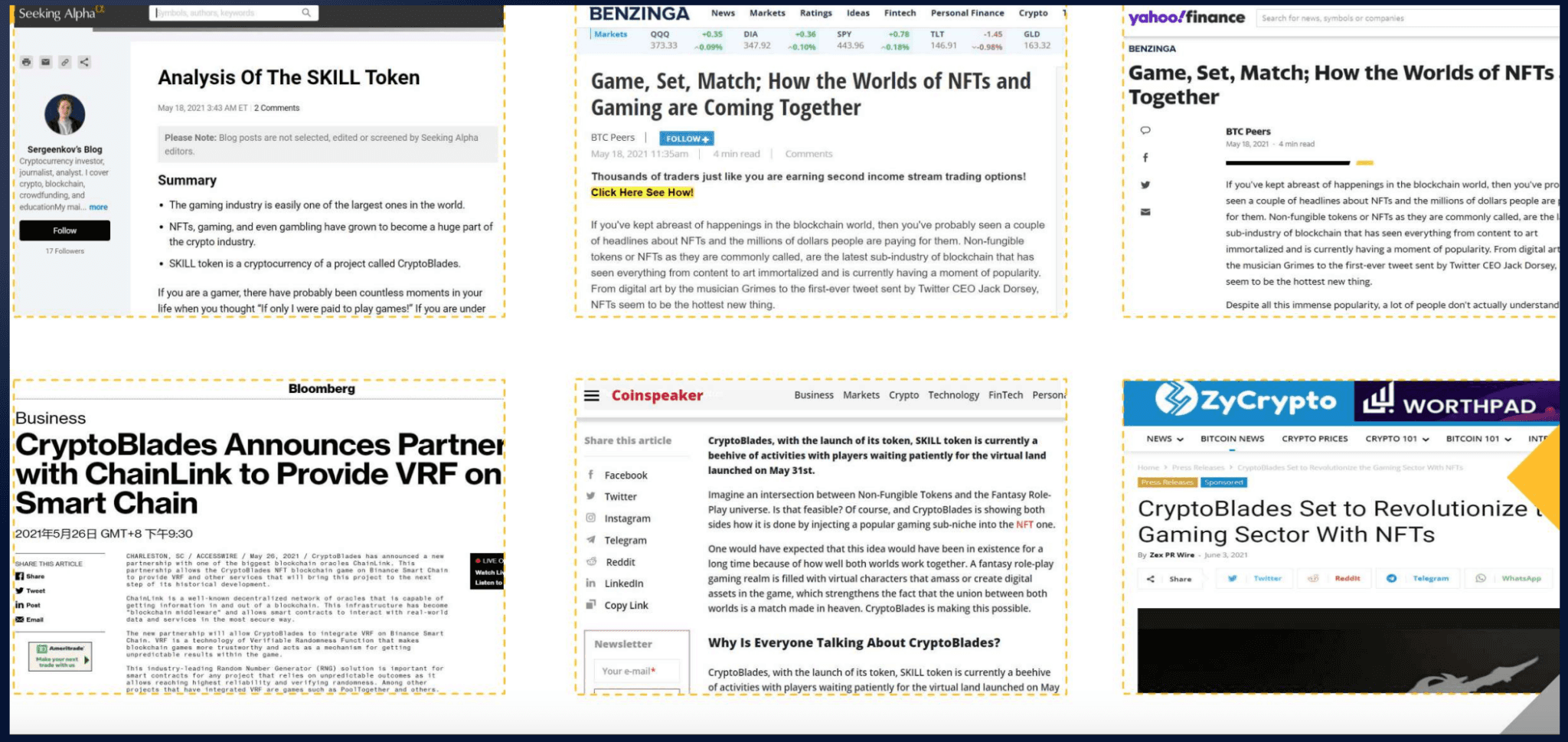Share Bloomberg article via Facebook Share icon
The width and height of the screenshot is (1568, 742).
click(x=20, y=577)
